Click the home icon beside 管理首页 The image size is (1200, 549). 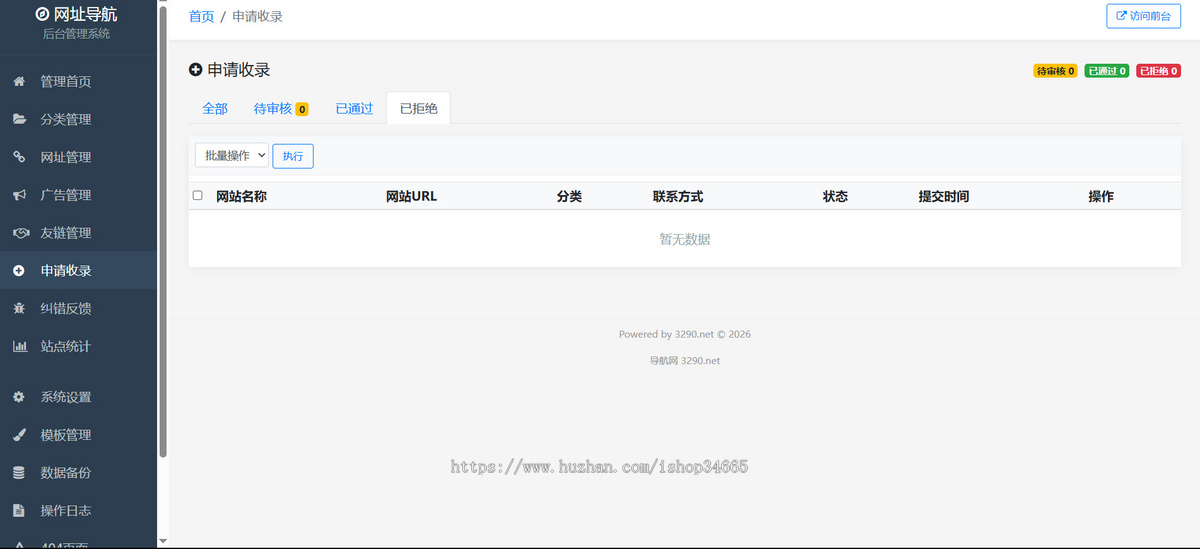(19, 81)
